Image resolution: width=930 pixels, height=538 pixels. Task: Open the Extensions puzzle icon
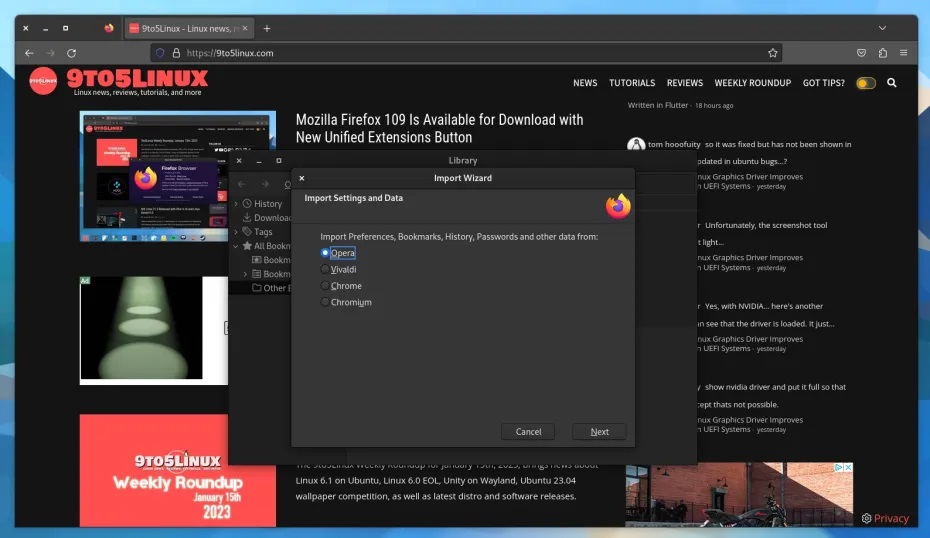point(883,53)
